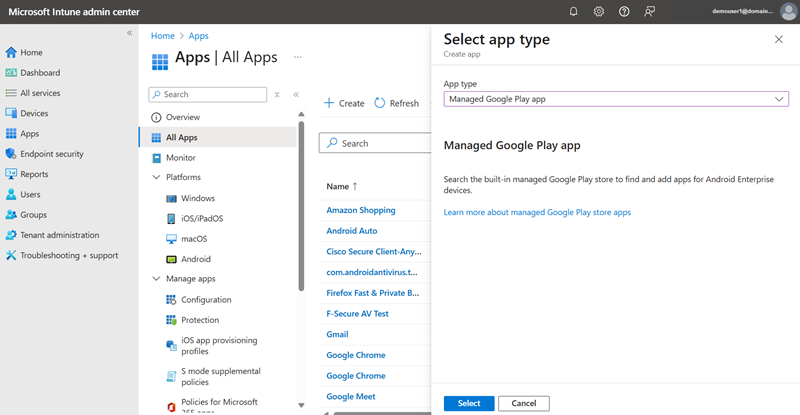Click scroll up arrow of Apps menu
Viewport: 800px width, 415px height.
point(301,114)
